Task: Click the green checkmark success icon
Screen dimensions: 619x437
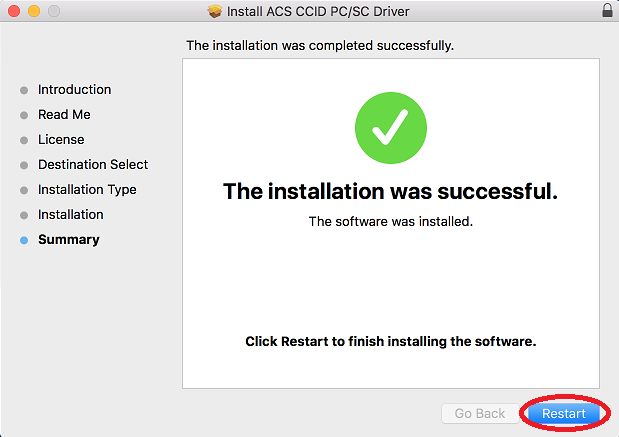Action: click(391, 128)
